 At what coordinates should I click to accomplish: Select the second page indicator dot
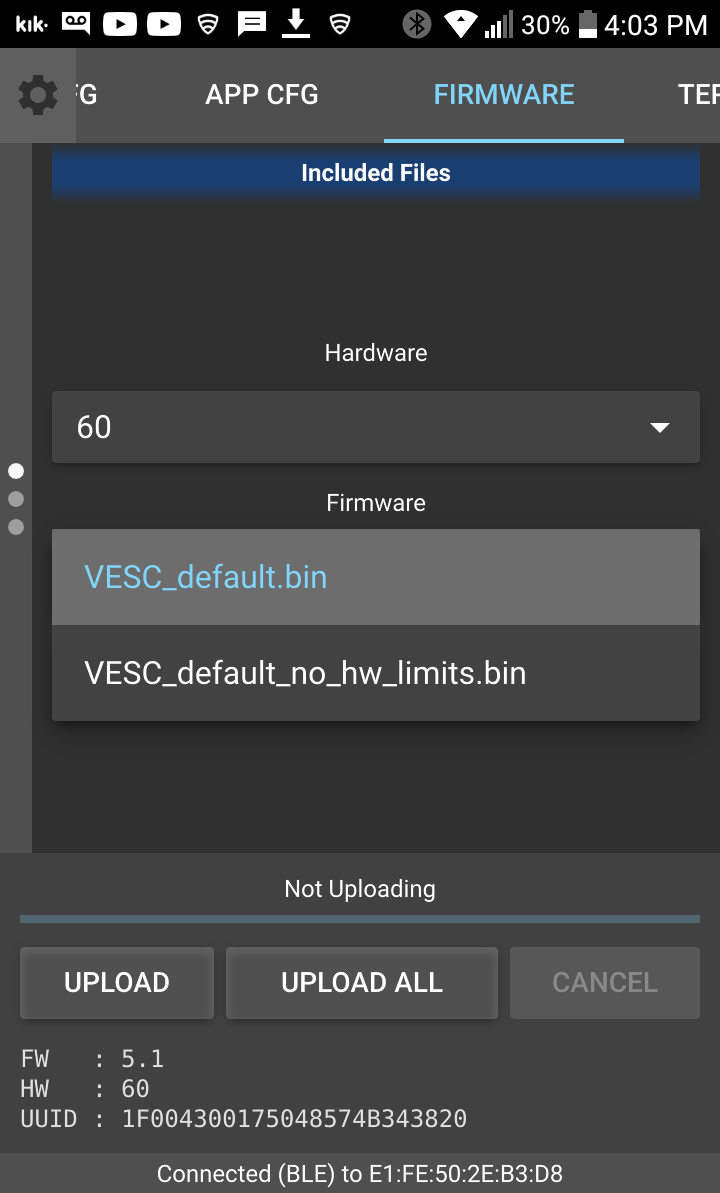(x=16, y=499)
